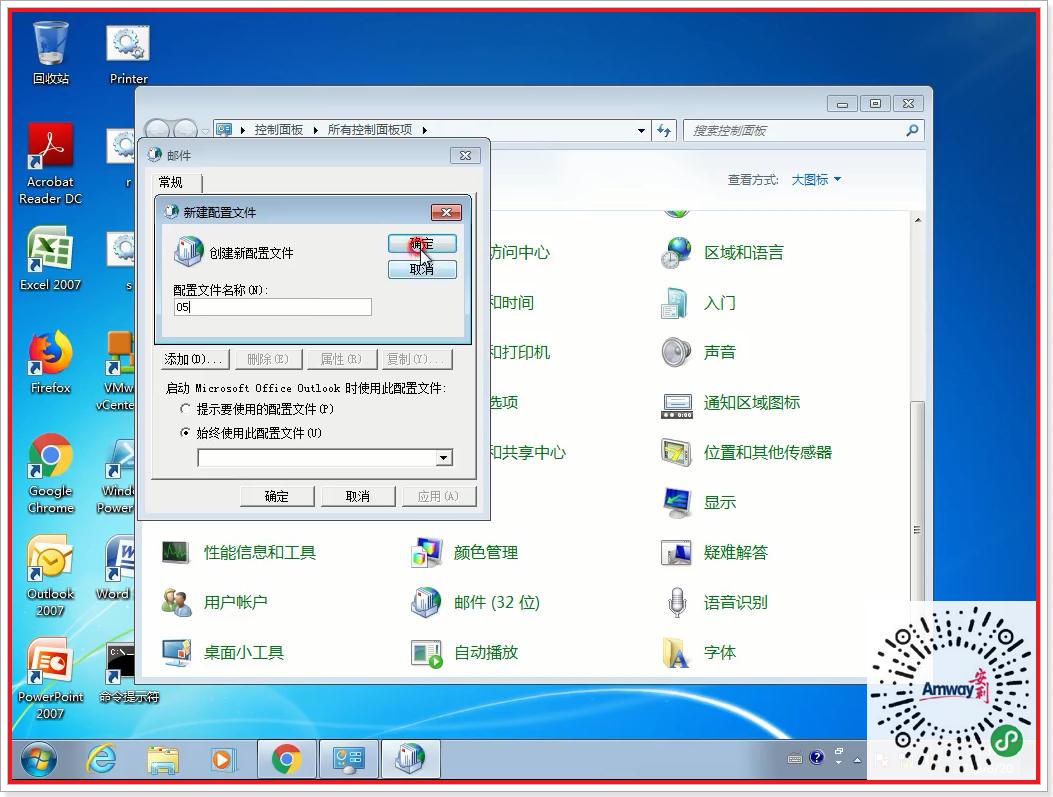1053x797 pixels.
Task: Select 'prompt for a profile' (提示要使用的配置文件) radio
Action: coord(186,409)
